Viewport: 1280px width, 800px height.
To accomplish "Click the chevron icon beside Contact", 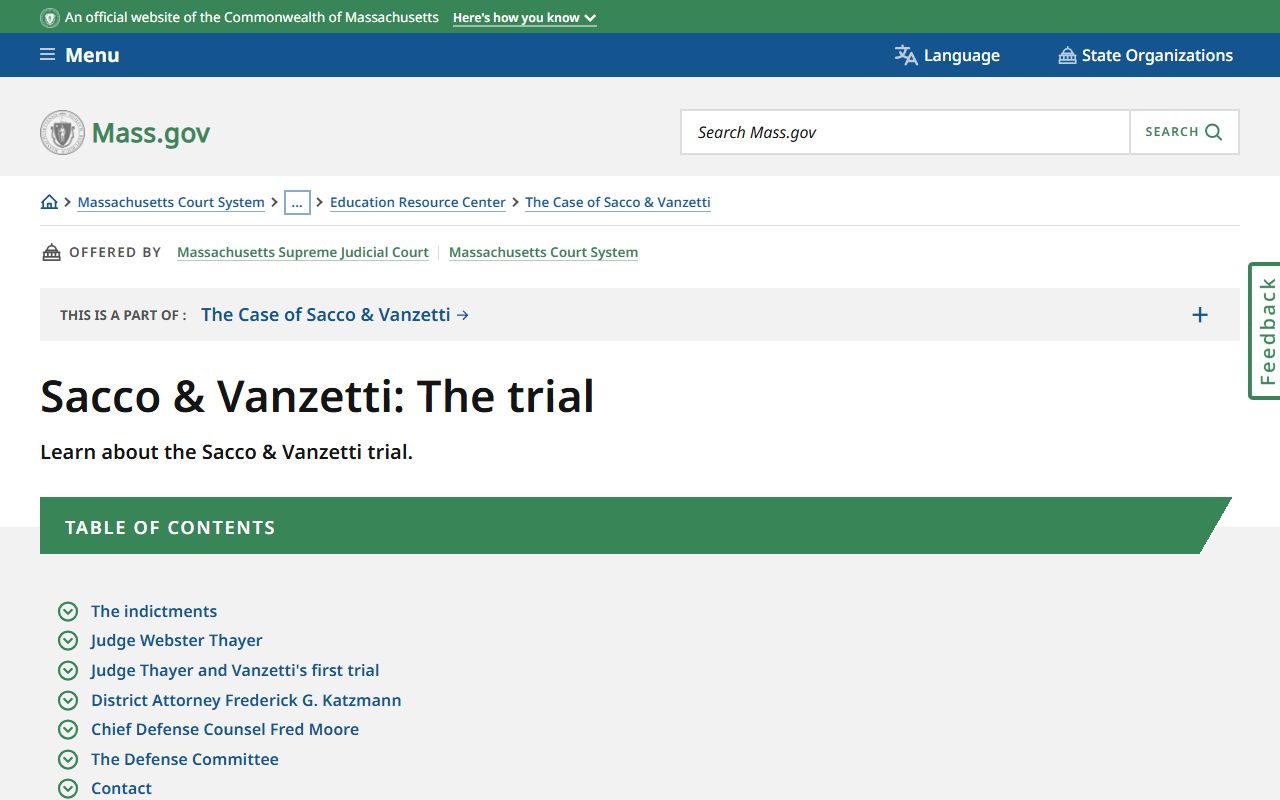I will (x=68, y=788).
